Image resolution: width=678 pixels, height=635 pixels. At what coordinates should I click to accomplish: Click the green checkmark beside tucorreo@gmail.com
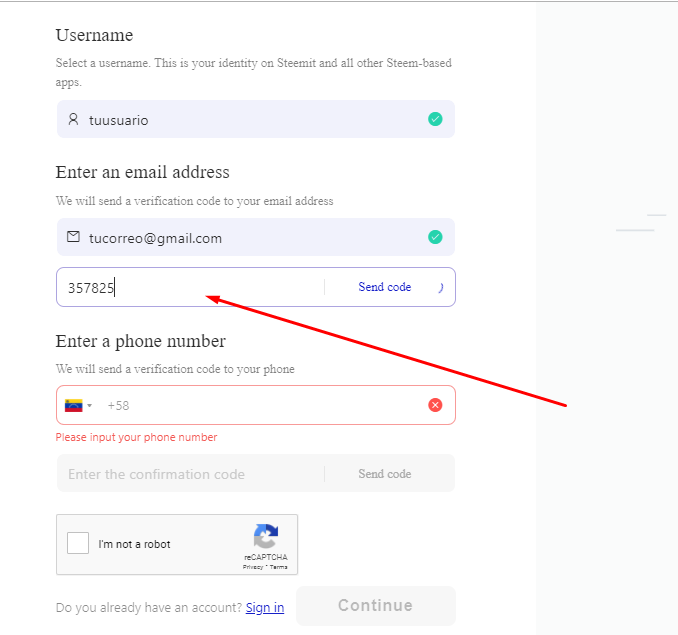435,237
